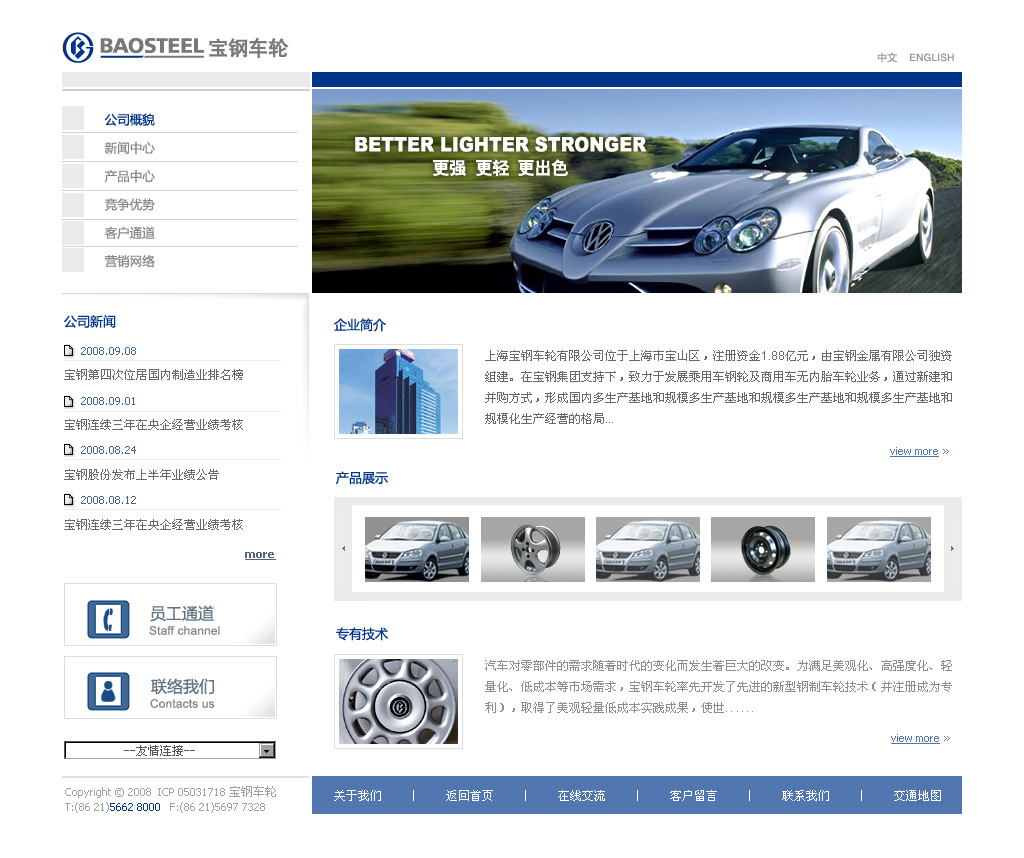Open 新闻中心 in the side menu
This screenshot has height=858, width=1024.
coord(129,148)
